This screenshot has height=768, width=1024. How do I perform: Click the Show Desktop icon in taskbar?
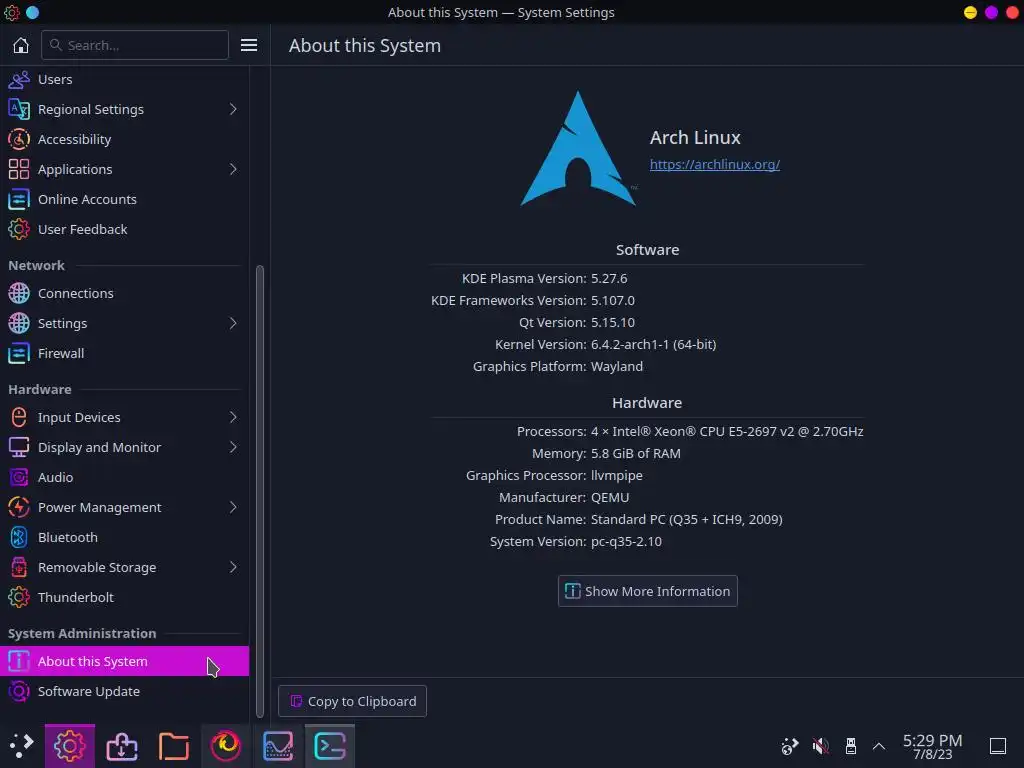pyautogui.click(x=998, y=746)
